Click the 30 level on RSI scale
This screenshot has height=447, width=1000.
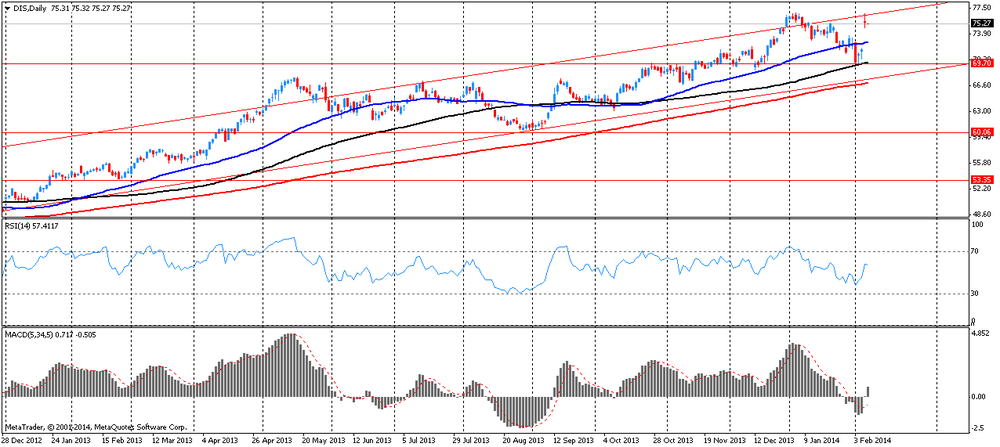tap(976, 294)
